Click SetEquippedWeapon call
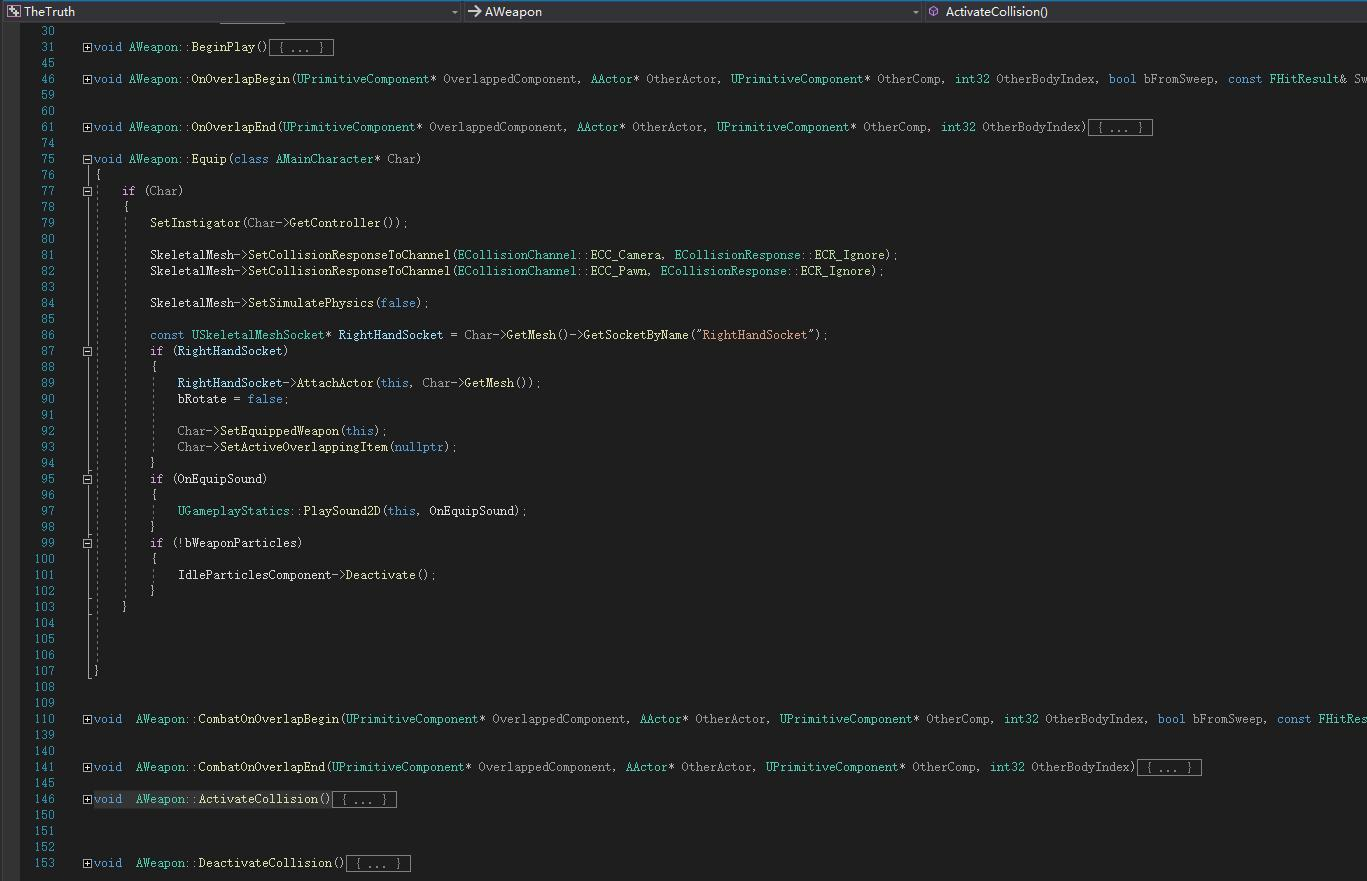This screenshot has height=881, width=1367. pos(280,431)
